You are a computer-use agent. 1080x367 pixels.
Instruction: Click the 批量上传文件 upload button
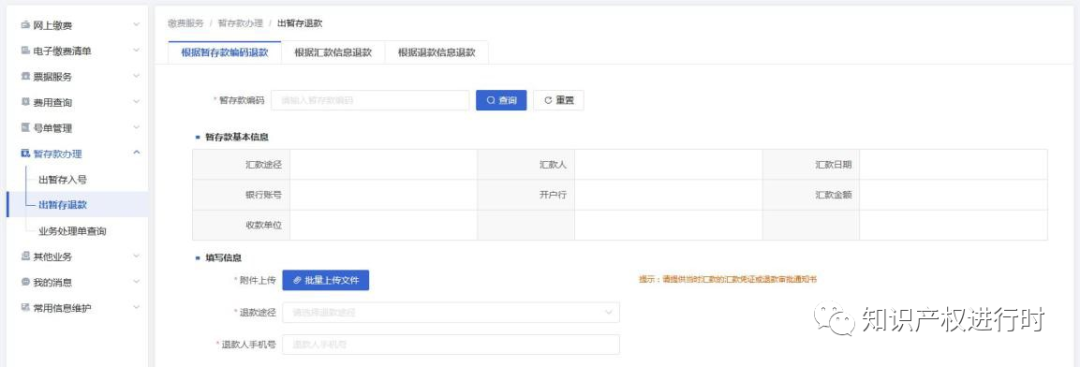326,280
